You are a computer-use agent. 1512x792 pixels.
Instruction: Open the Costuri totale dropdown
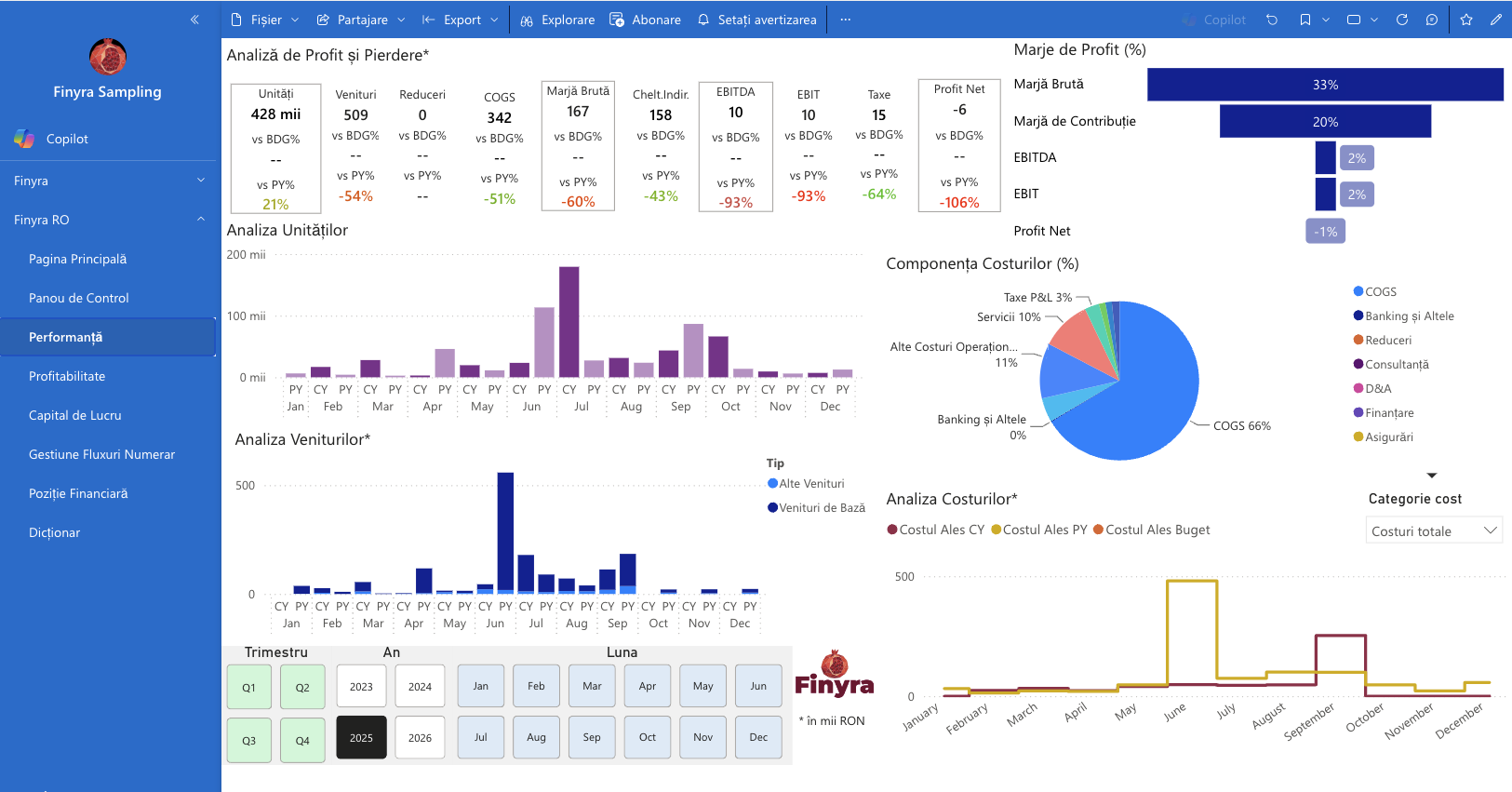point(1434,530)
